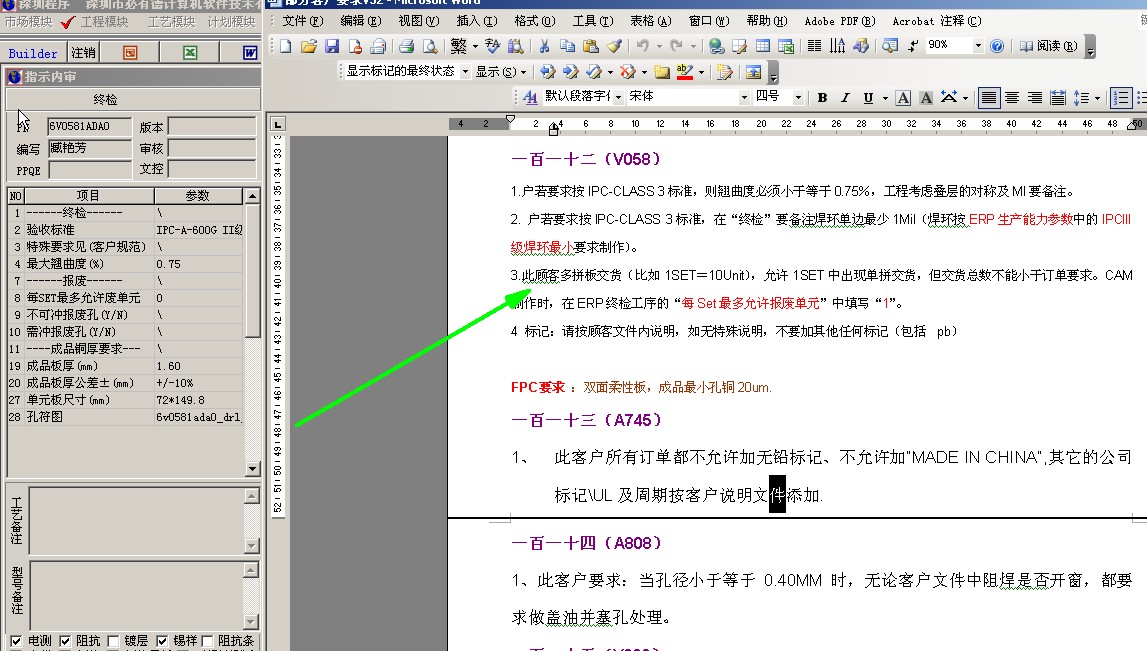Toggle the 镀层 checkbox
Image resolution: width=1147 pixels, height=651 pixels.
click(113, 641)
